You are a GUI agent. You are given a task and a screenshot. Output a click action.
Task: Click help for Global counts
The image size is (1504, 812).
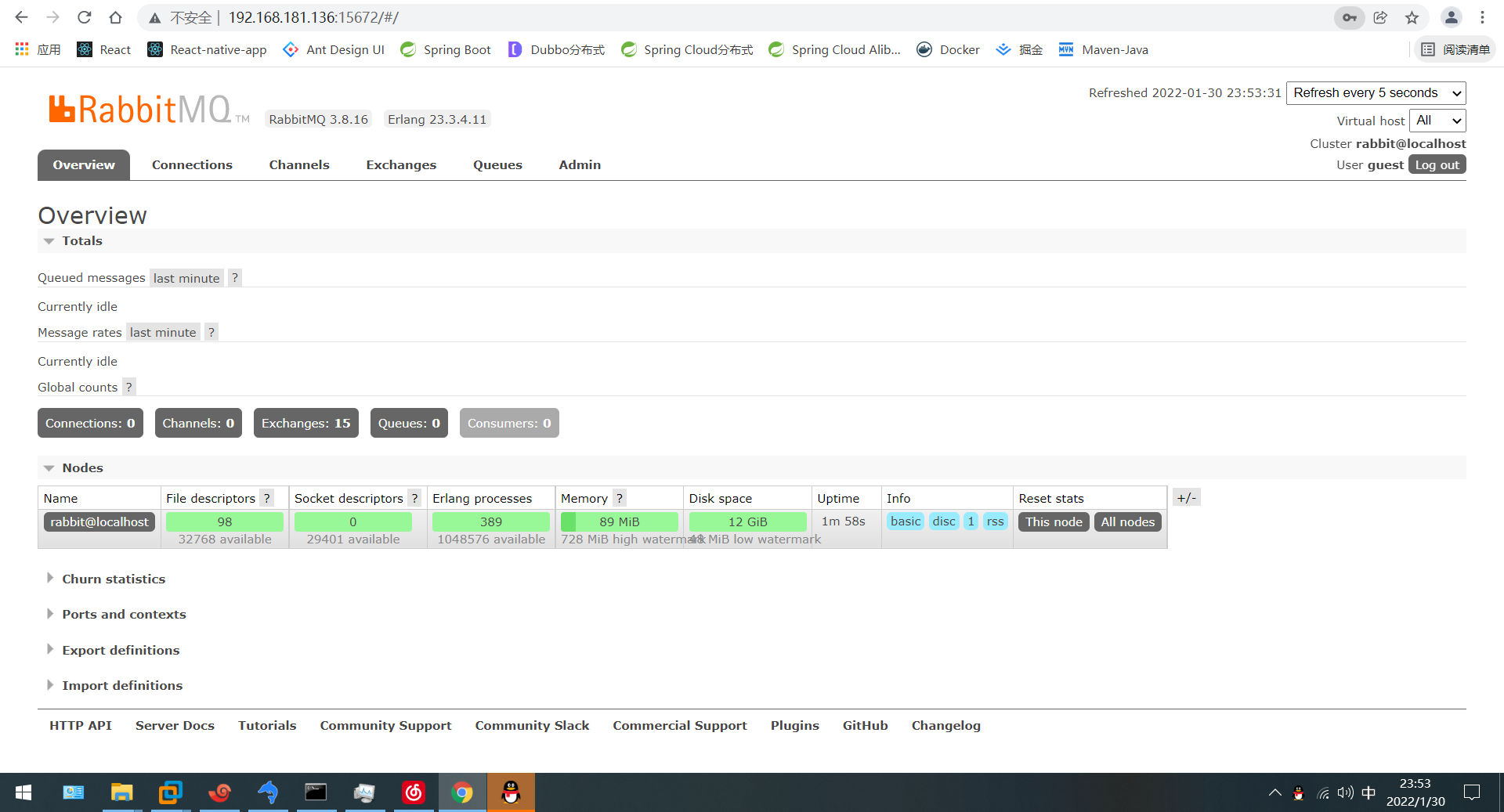tap(129, 387)
